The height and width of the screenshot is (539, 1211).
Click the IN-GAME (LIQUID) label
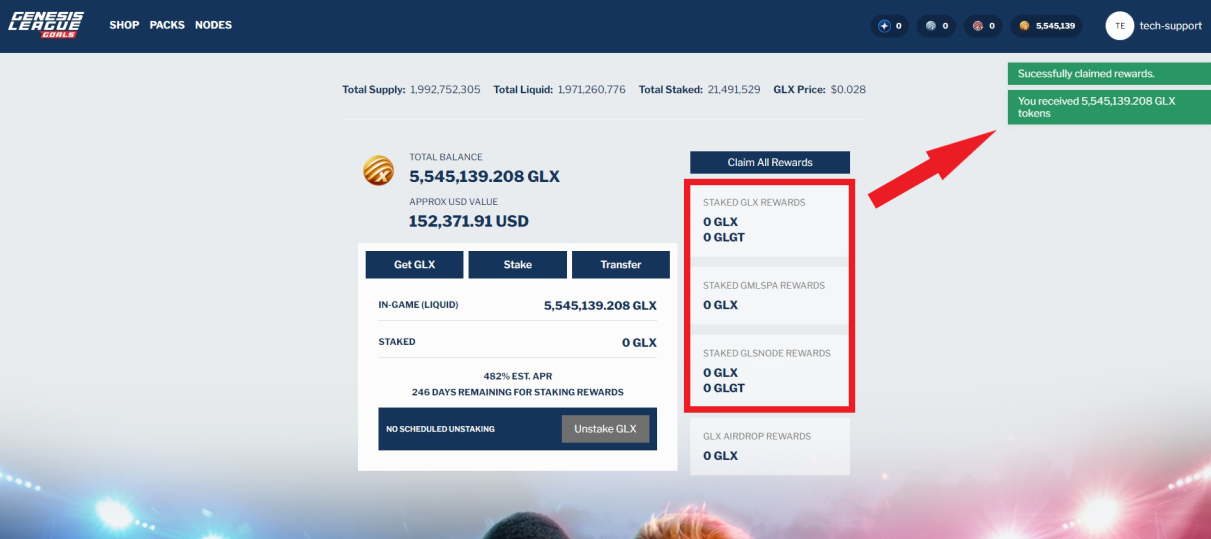pos(418,304)
